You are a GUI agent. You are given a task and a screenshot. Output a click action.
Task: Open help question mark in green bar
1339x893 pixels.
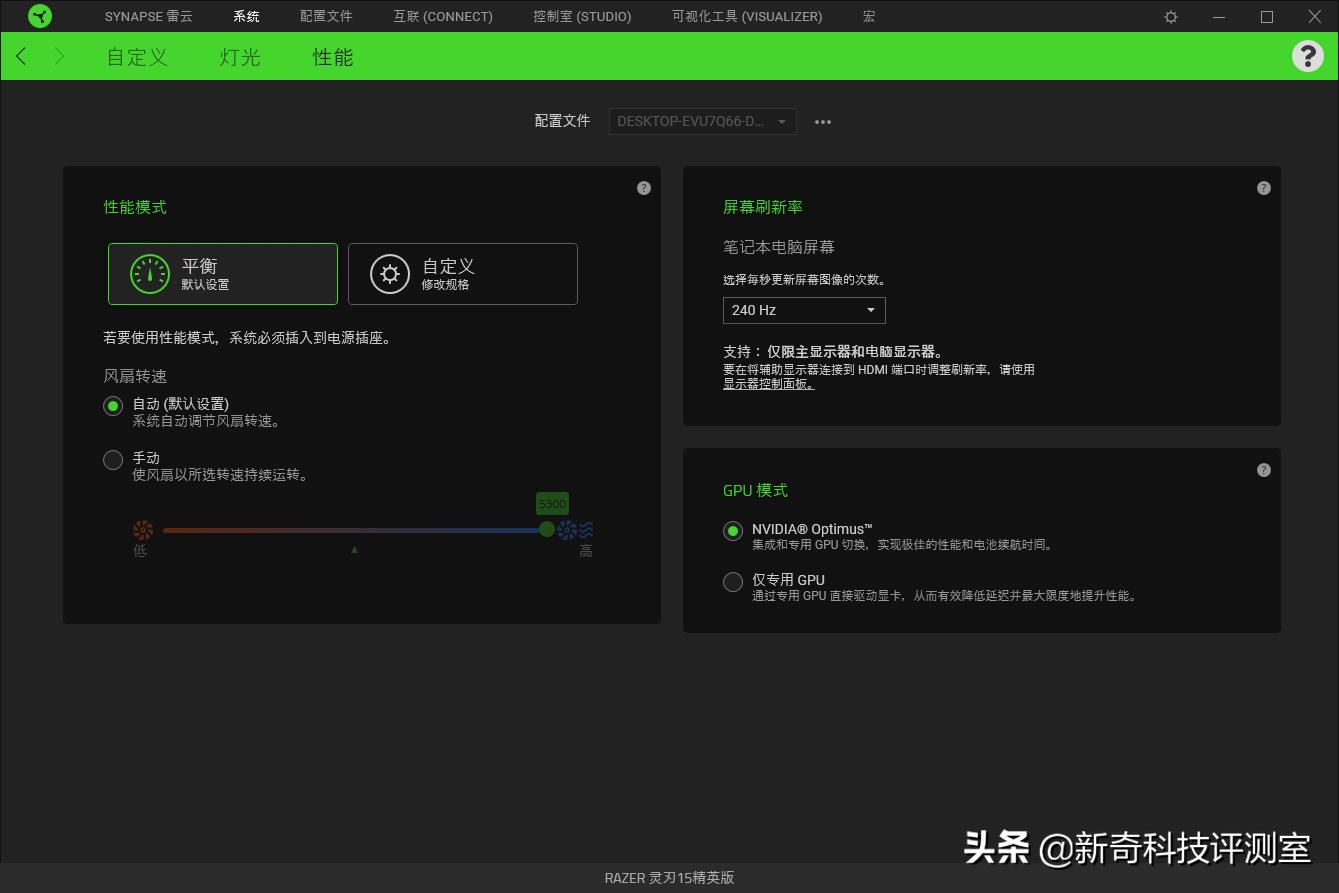tap(1307, 56)
